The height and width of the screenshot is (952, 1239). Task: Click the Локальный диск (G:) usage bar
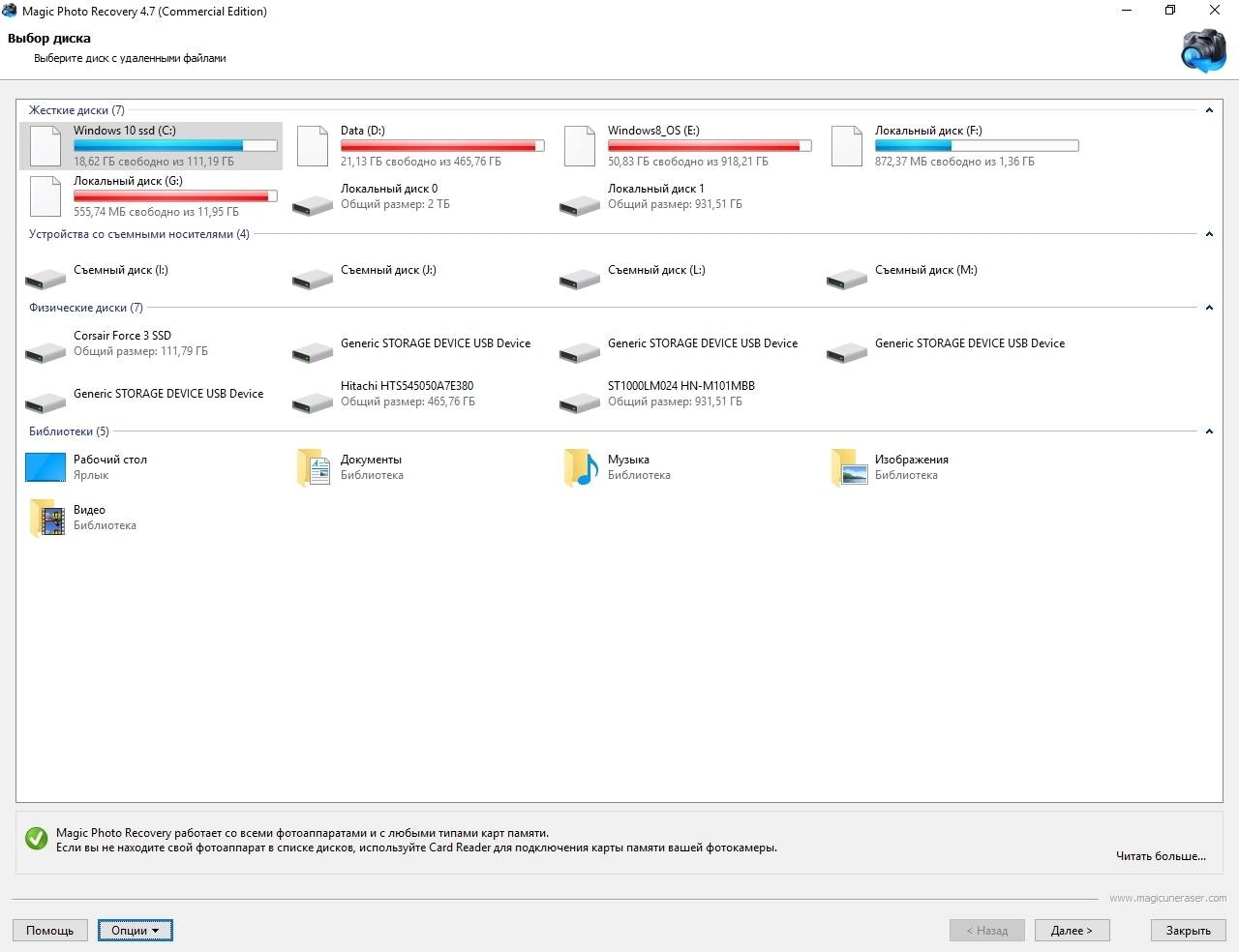coord(175,196)
